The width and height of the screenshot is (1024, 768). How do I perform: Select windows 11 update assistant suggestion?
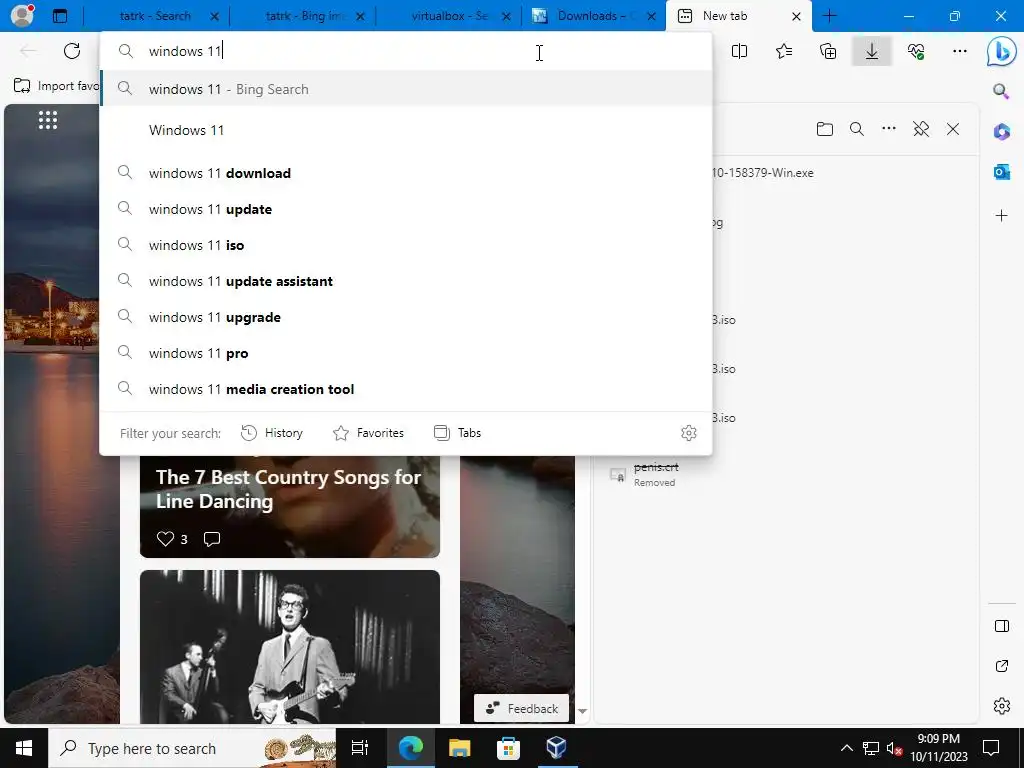click(406, 281)
